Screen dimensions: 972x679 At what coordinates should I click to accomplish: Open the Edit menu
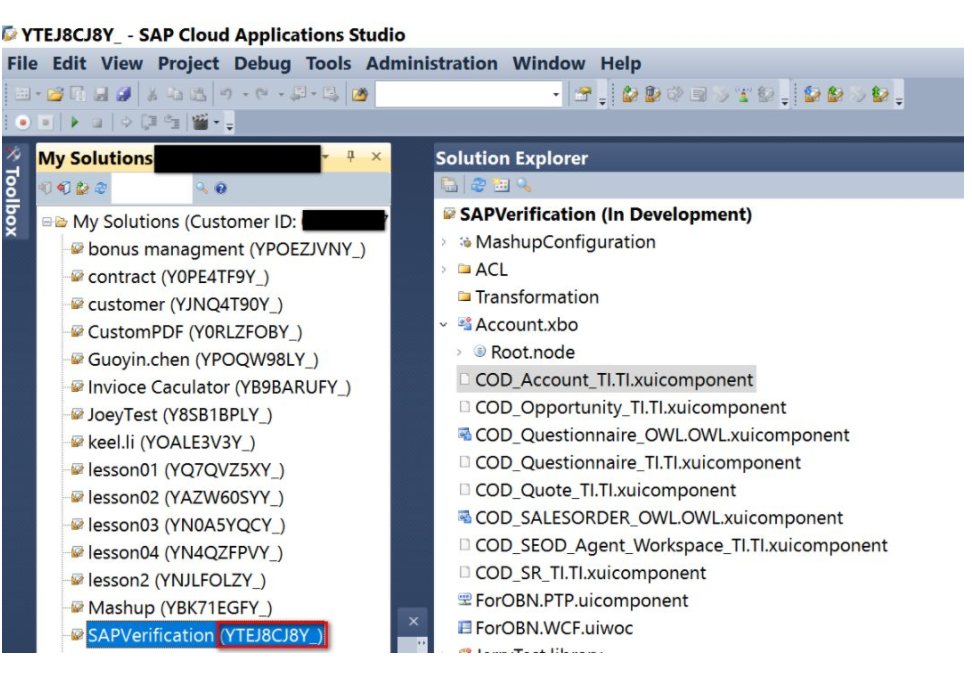tap(69, 63)
